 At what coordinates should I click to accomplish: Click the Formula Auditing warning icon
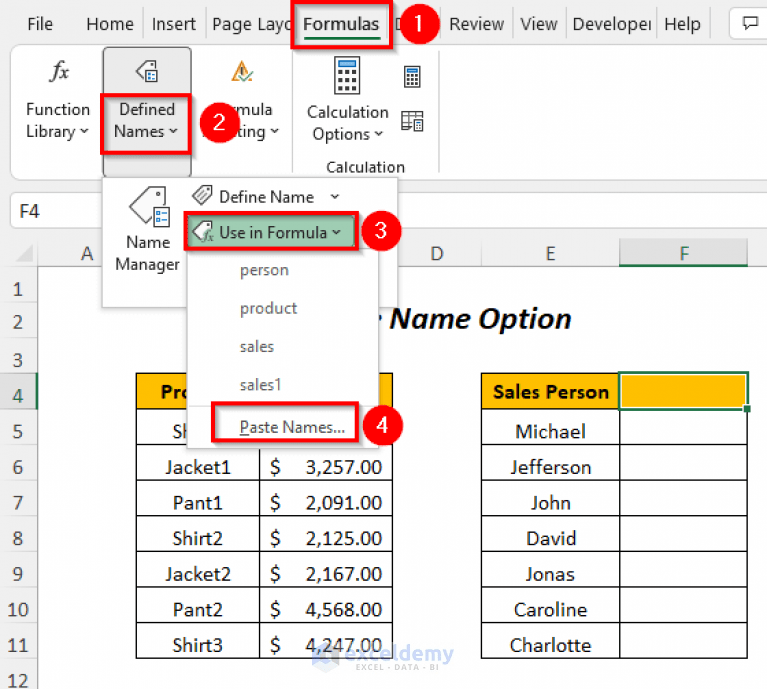coord(242,71)
